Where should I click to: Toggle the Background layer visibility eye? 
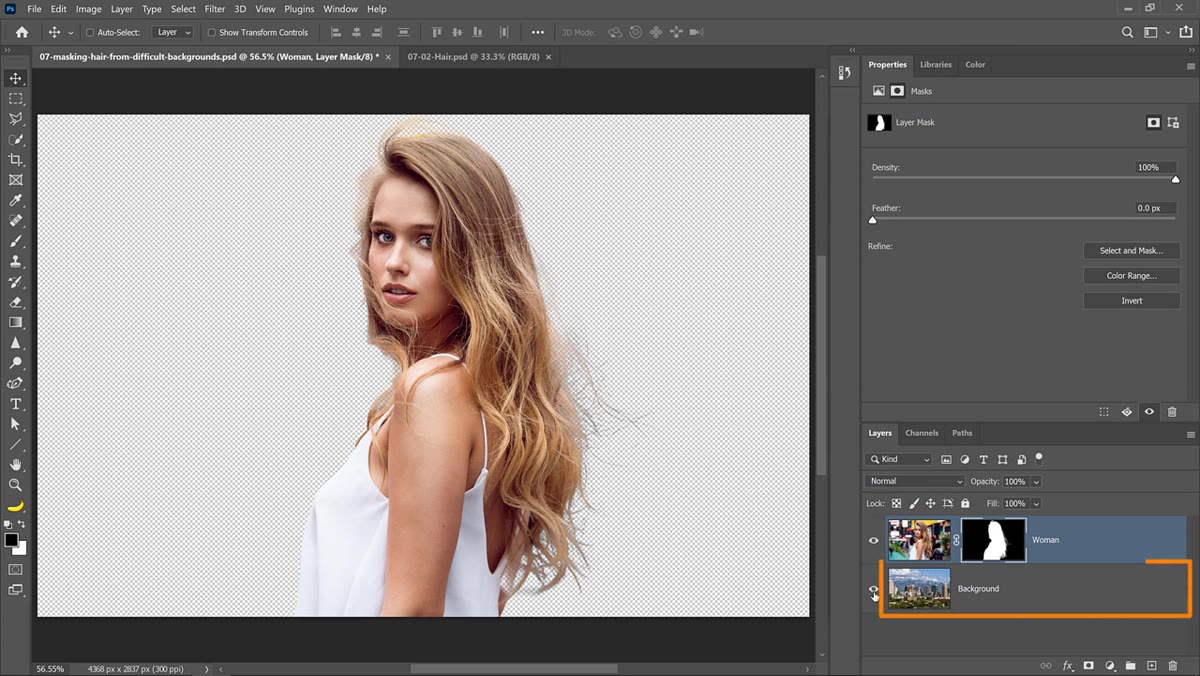click(873, 589)
